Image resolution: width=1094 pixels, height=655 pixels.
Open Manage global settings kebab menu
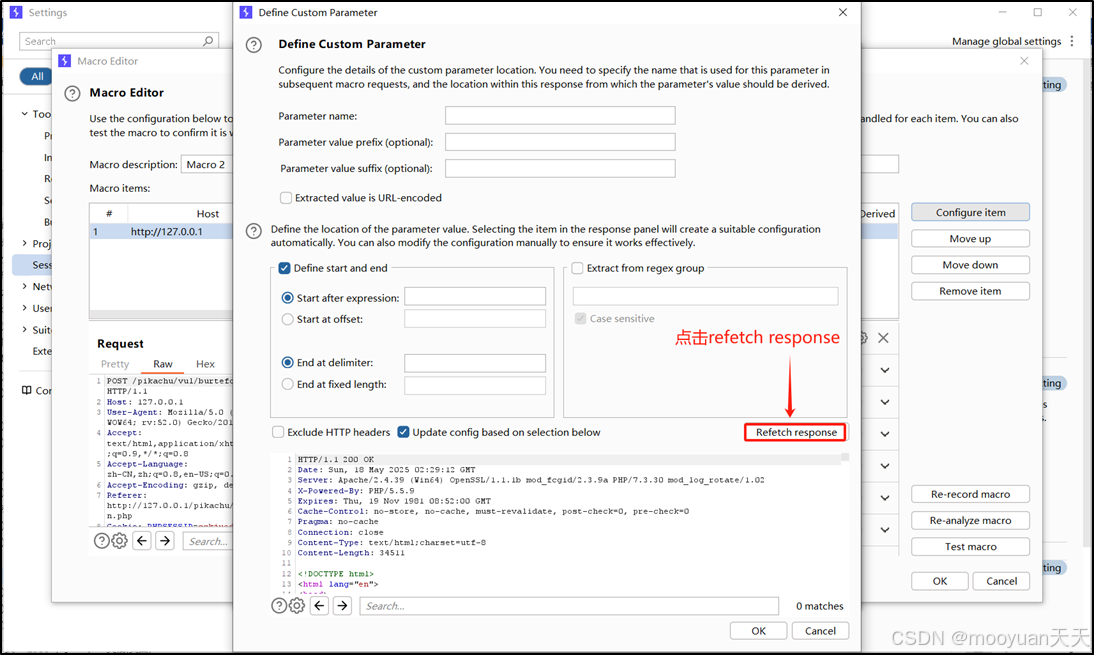pyautogui.click(x=1072, y=41)
